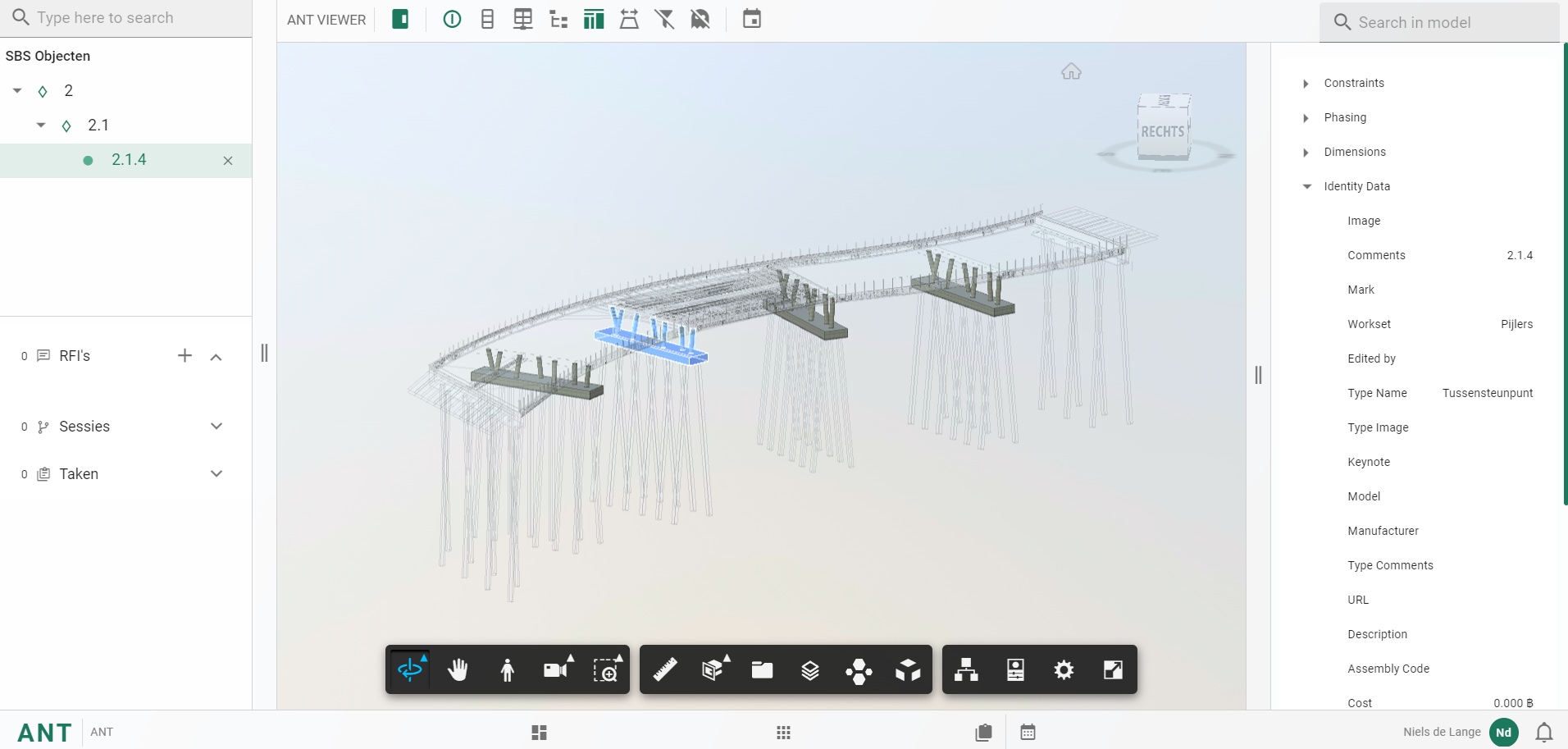1568x749 pixels.
Task: Toggle the green side panel icon
Action: [400, 20]
